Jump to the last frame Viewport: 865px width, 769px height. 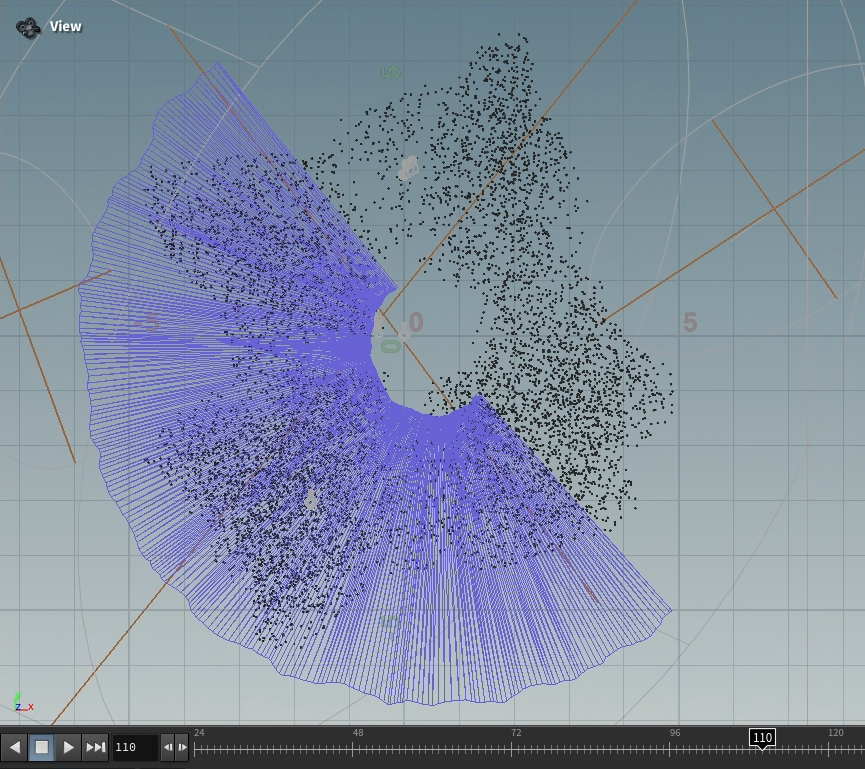[x=95, y=747]
